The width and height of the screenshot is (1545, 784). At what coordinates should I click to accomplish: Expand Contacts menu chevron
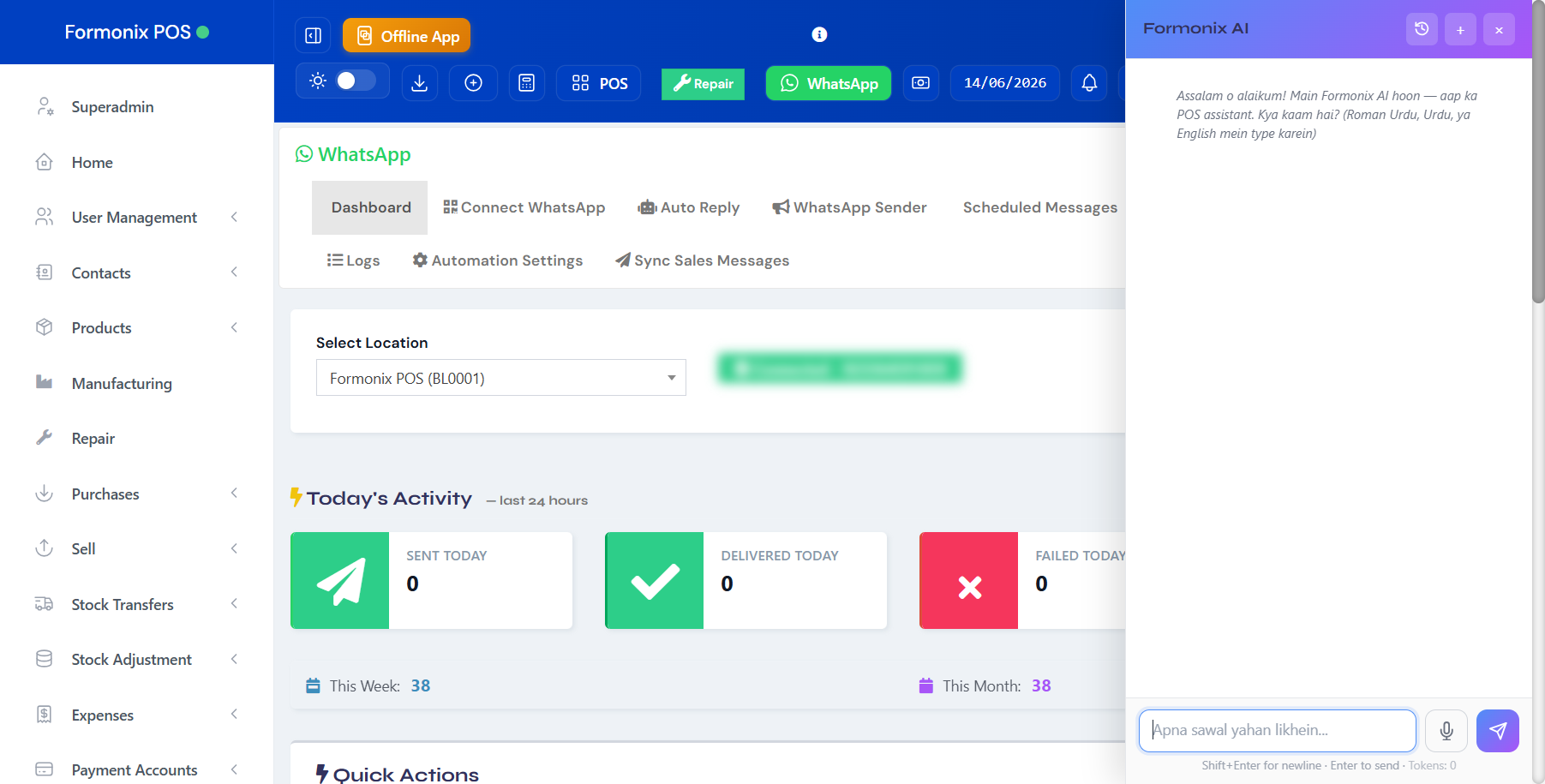coord(234,272)
